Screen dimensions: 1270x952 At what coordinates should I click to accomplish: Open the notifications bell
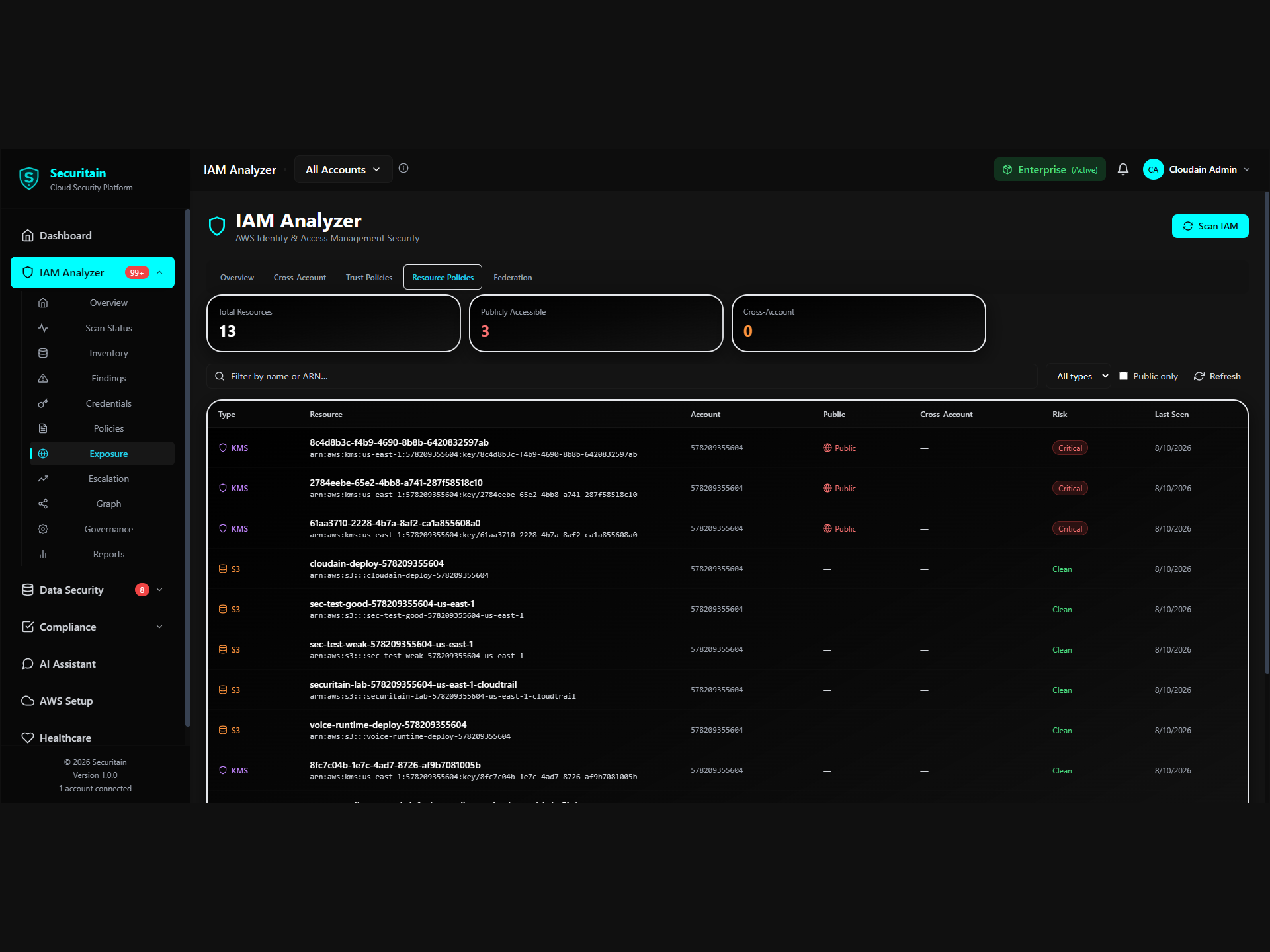tap(1123, 169)
